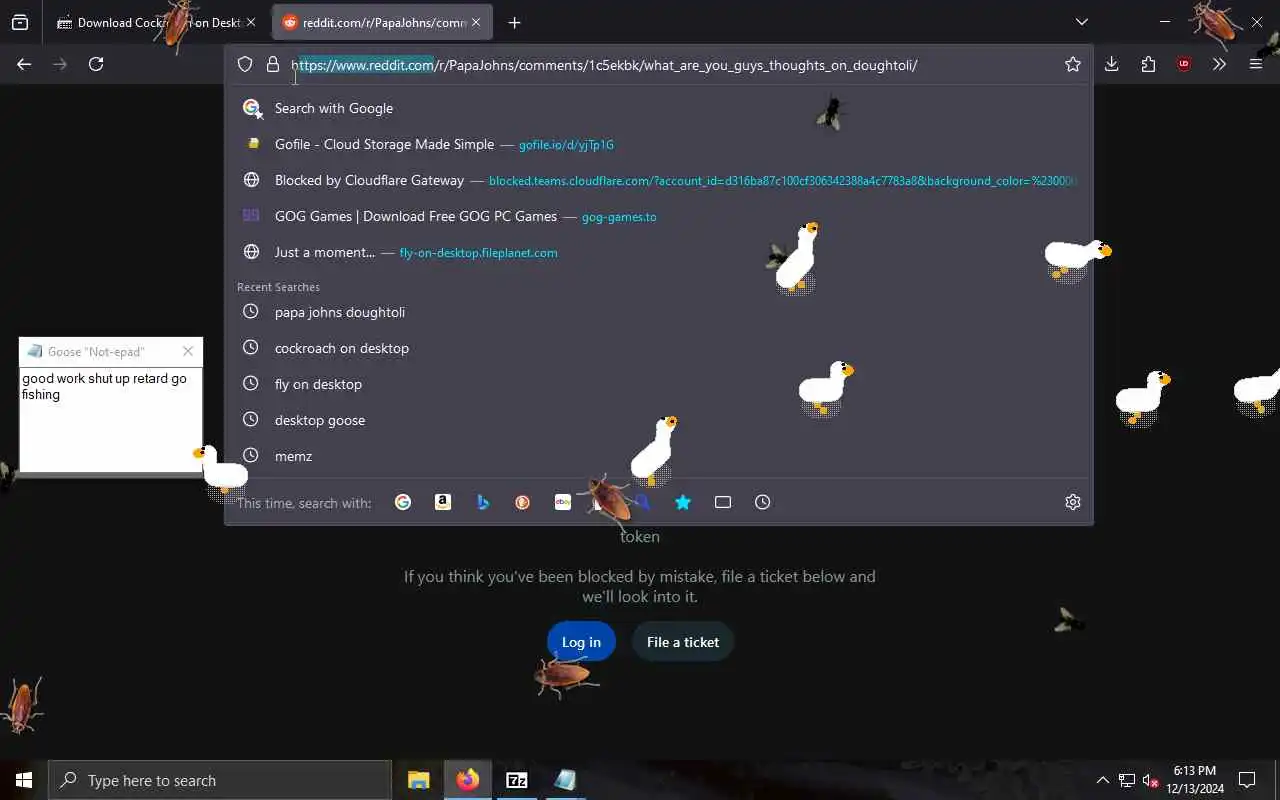
Task: Open File Explorer from the taskbar
Action: tap(419, 780)
